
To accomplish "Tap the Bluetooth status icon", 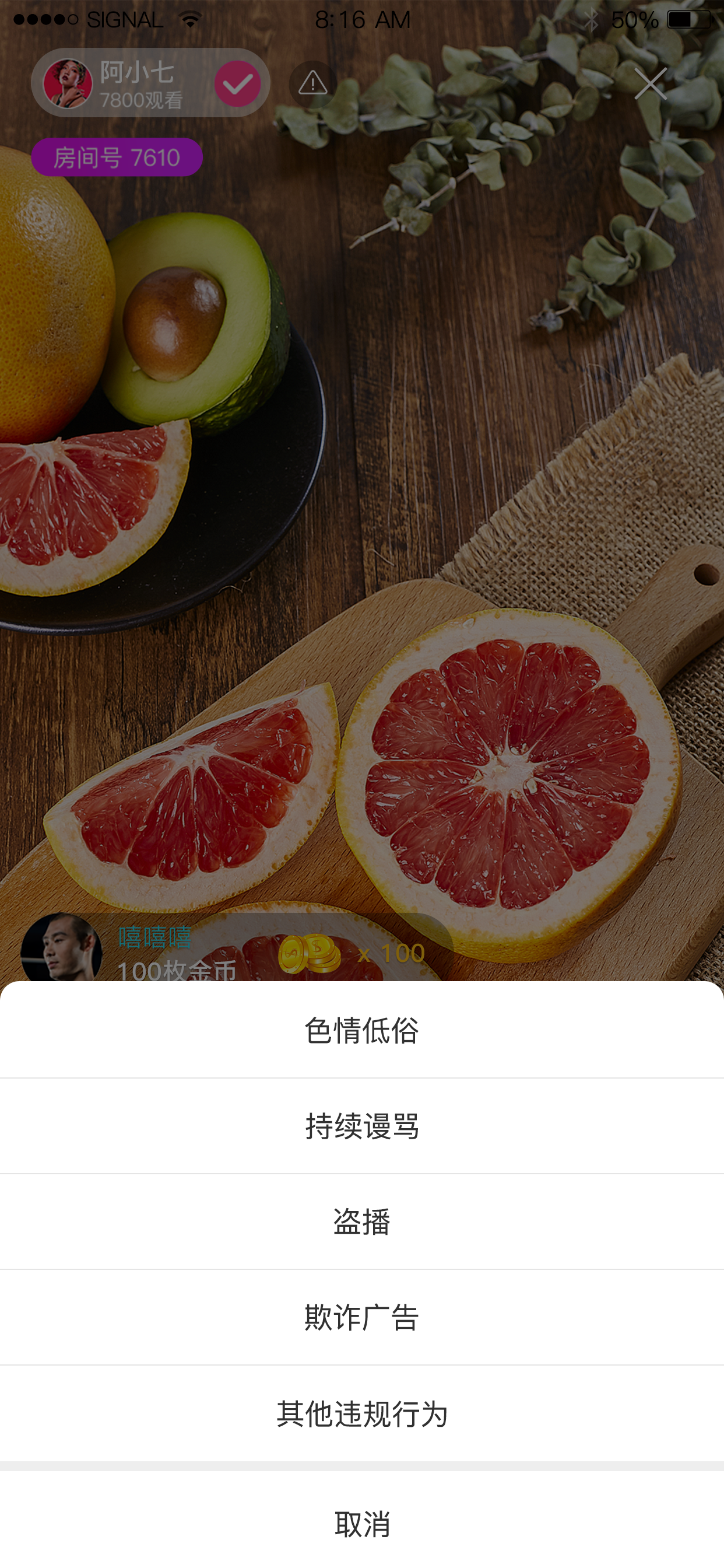I will [x=591, y=19].
